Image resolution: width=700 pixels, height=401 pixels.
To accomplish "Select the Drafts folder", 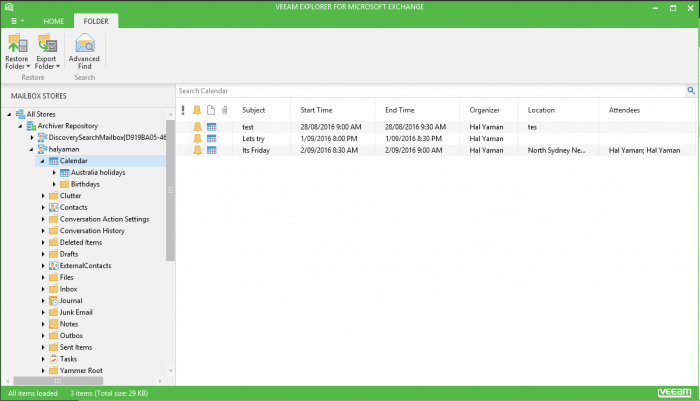I will 69,254.
